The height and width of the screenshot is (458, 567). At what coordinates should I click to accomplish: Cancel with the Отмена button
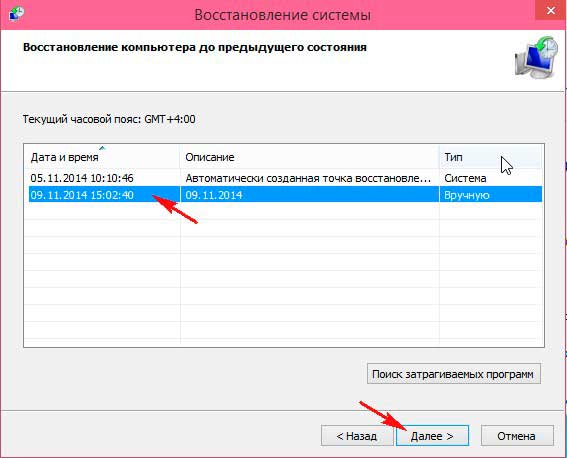click(x=517, y=436)
